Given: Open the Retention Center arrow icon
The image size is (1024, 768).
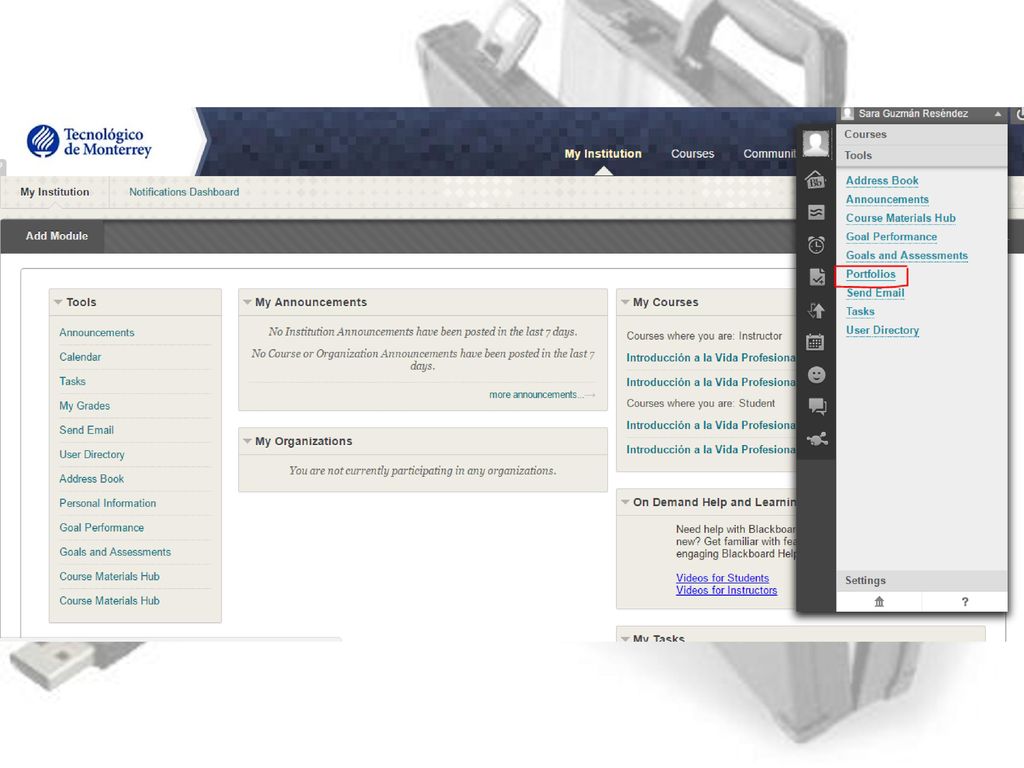Looking at the screenshot, I should [x=816, y=310].
